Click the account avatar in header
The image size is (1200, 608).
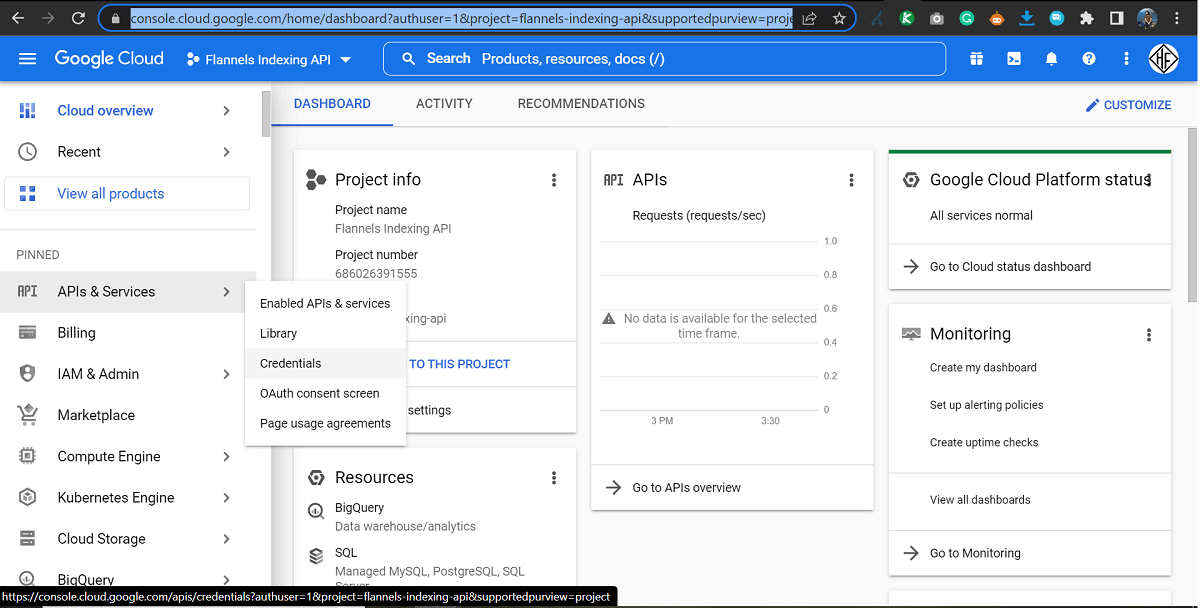(x=1164, y=59)
